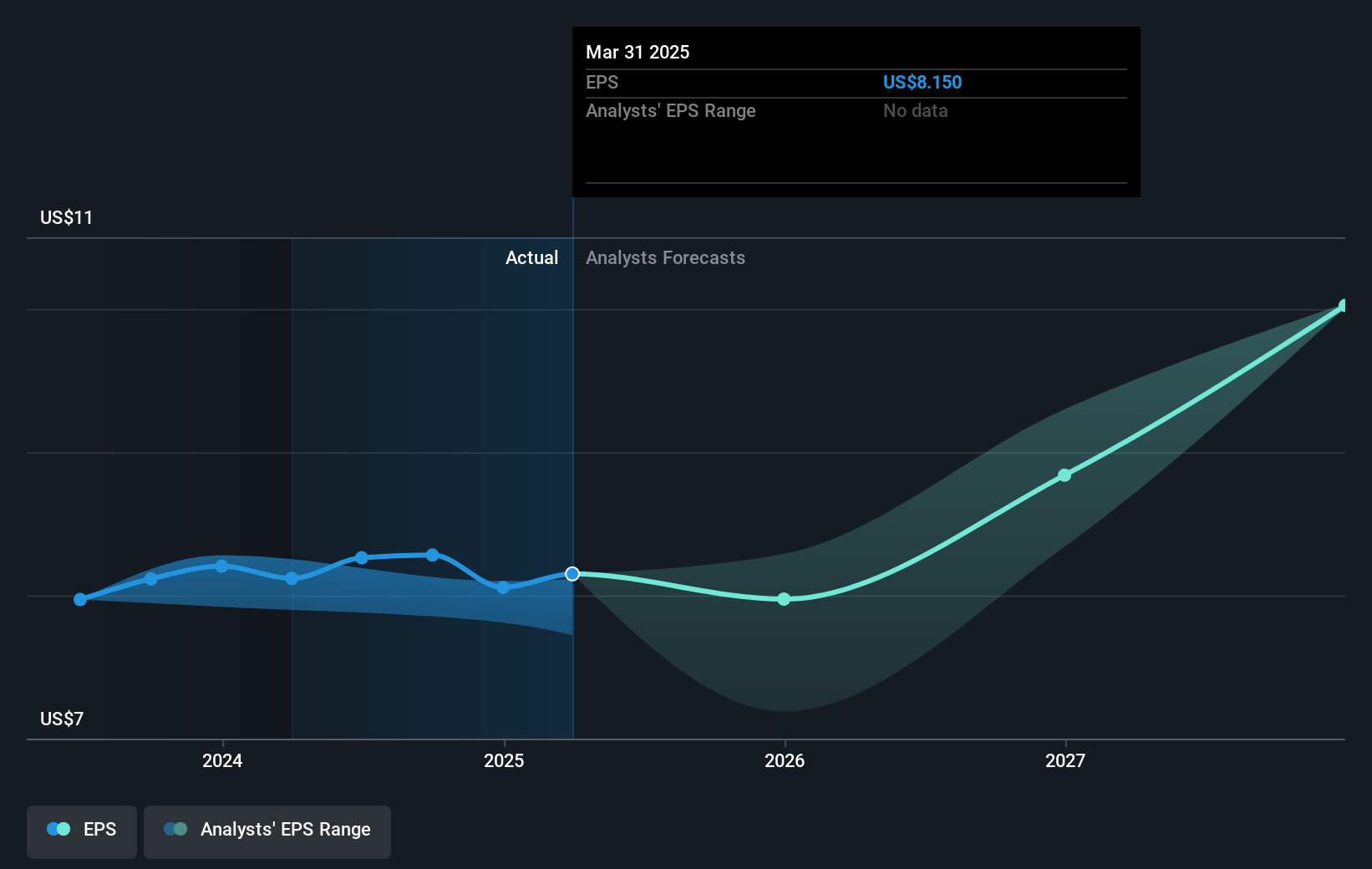Image resolution: width=1372 pixels, height=869 pixels.
Task: Toggle the Analysts' EPS Range legend
Action: click(x=267, y=831)
